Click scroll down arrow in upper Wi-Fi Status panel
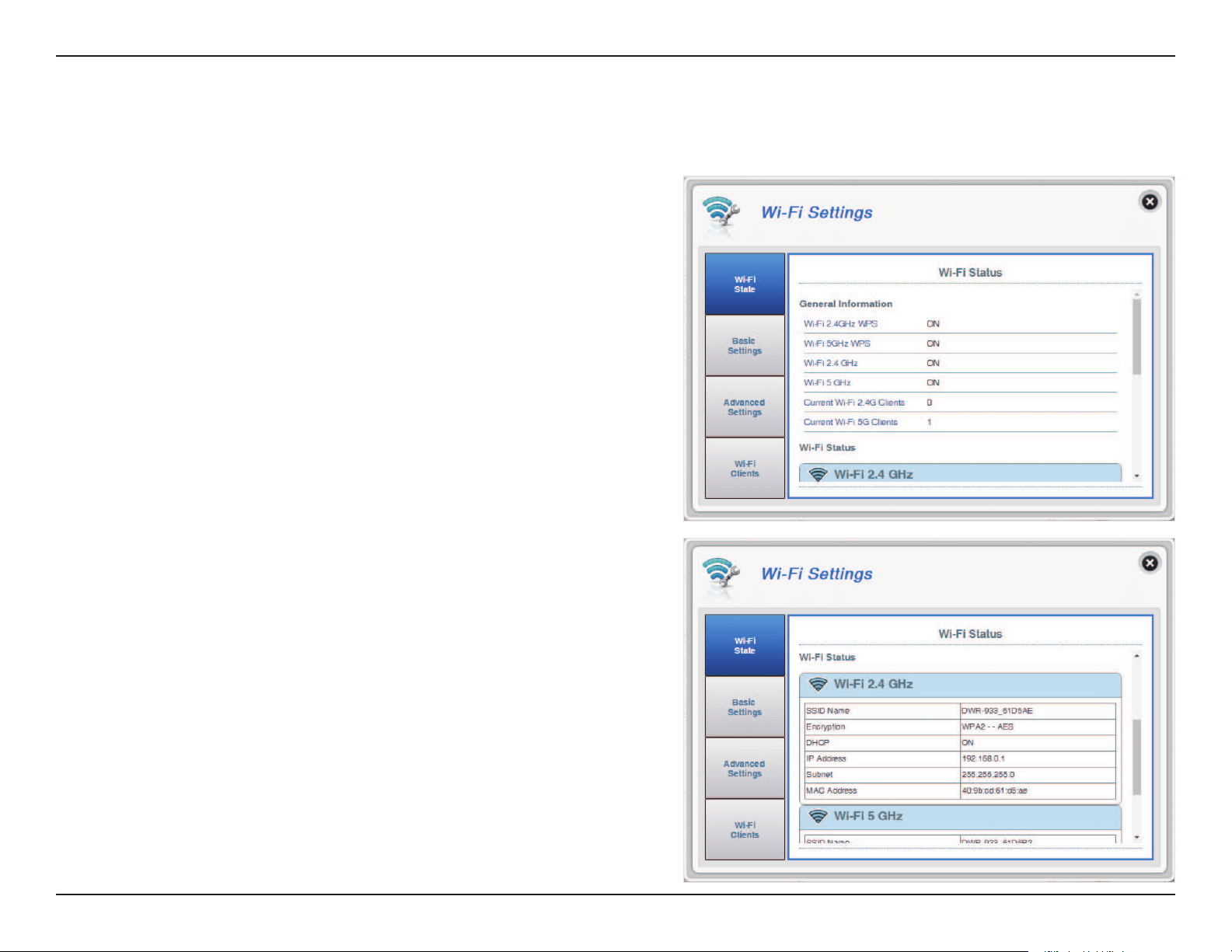The height and width of the screenshot is (952, 1232). coord(1136,476)
